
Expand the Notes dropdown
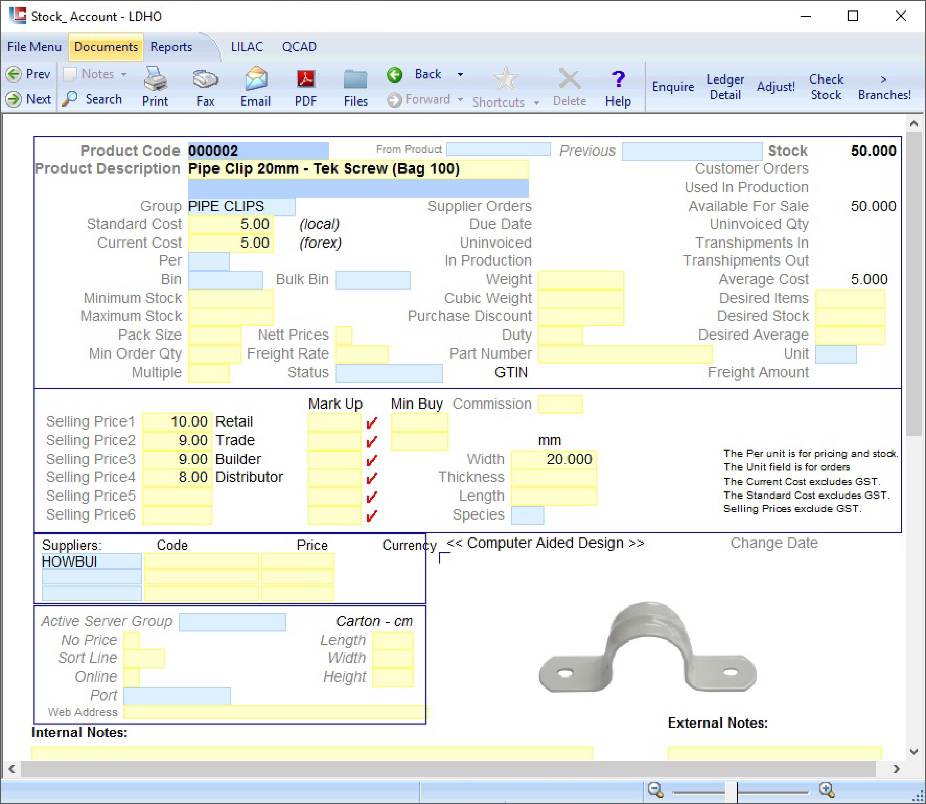pos(122,74)
